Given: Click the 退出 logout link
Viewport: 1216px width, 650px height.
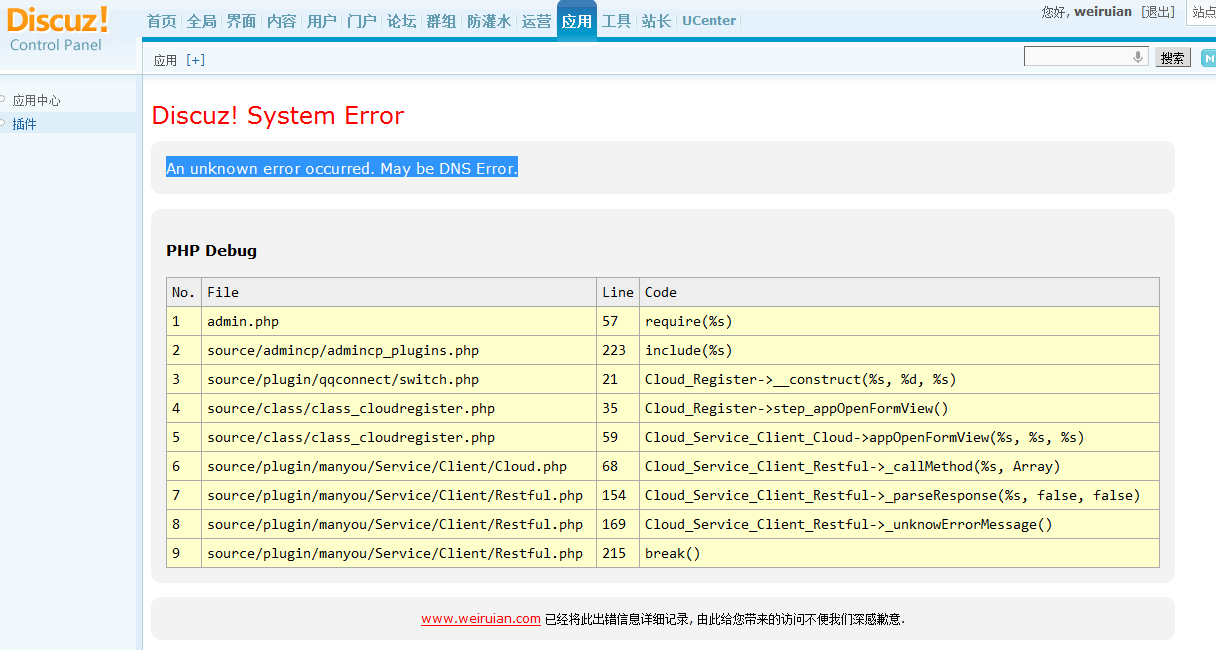Looking at the screenshot, I should pyautogui.click(x=1158, y=12).
